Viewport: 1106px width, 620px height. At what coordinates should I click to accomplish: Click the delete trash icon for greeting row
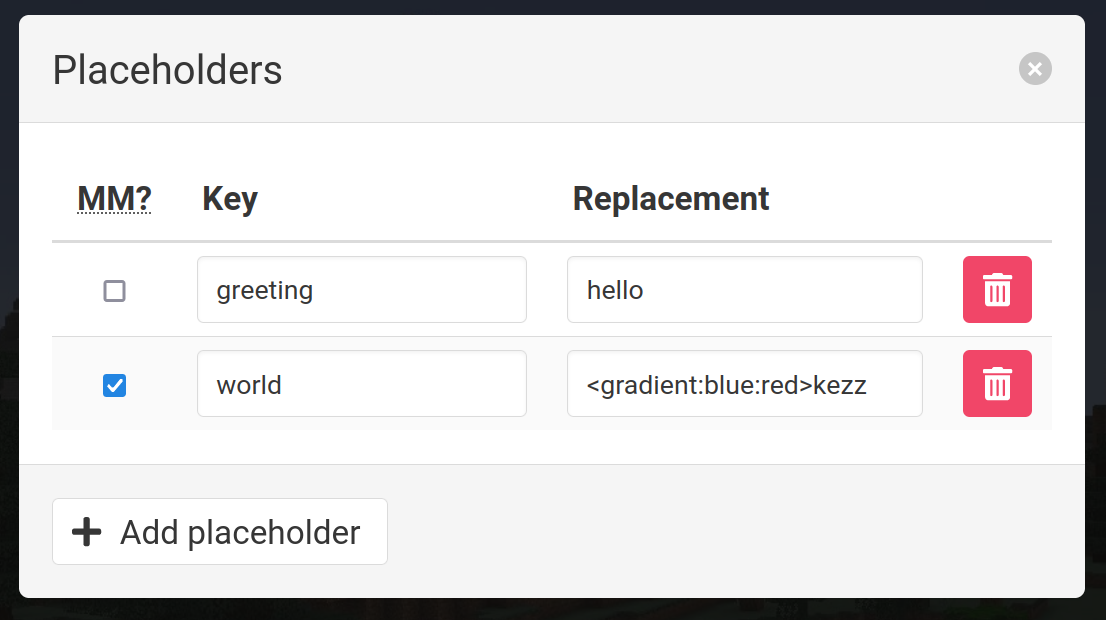pos(996,290)
